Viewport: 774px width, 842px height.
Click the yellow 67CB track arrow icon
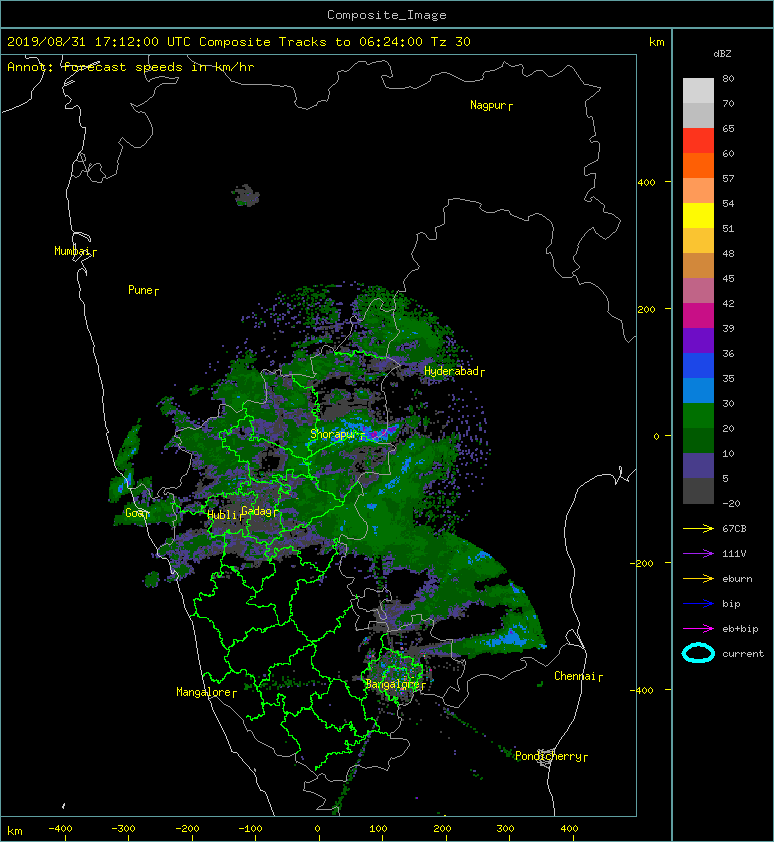(x=698, y=528)
